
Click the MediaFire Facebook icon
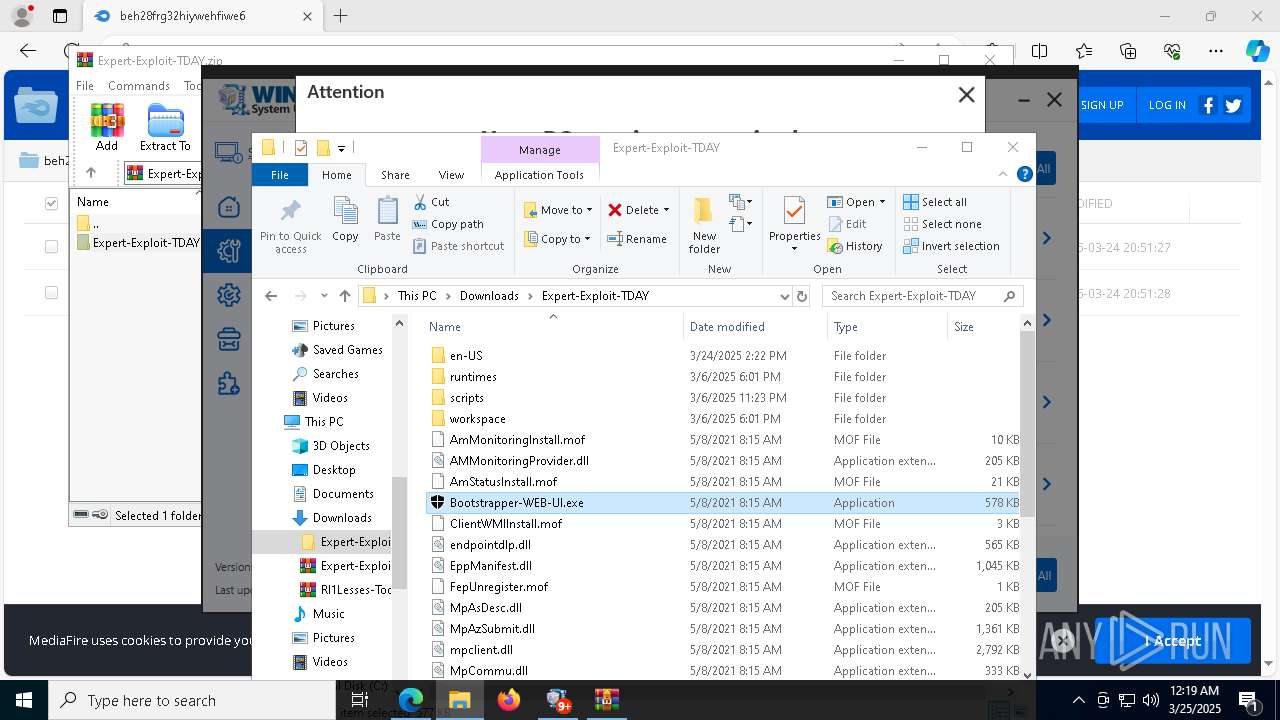[x=1208, y=105]
